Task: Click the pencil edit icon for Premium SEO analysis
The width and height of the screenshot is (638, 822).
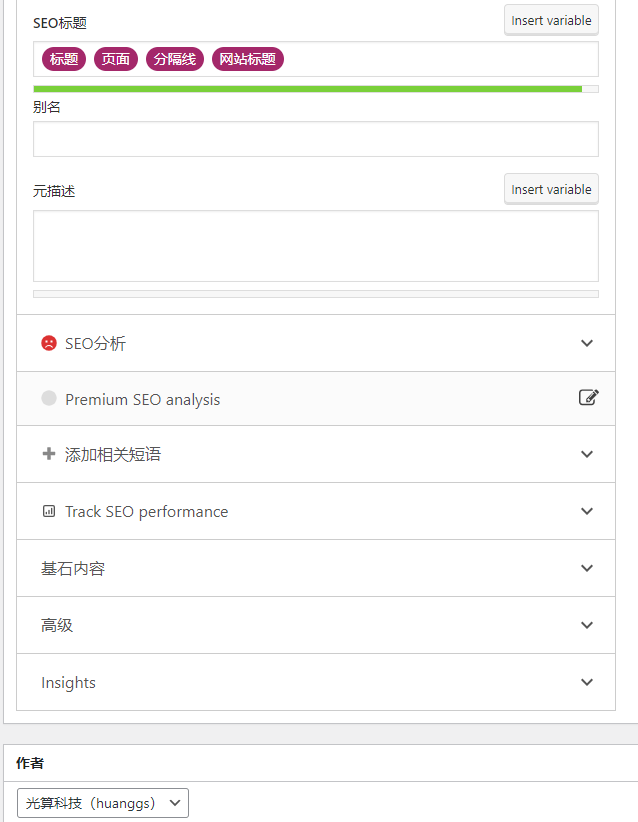Action: pyautogui.click(x=589, y=397)
